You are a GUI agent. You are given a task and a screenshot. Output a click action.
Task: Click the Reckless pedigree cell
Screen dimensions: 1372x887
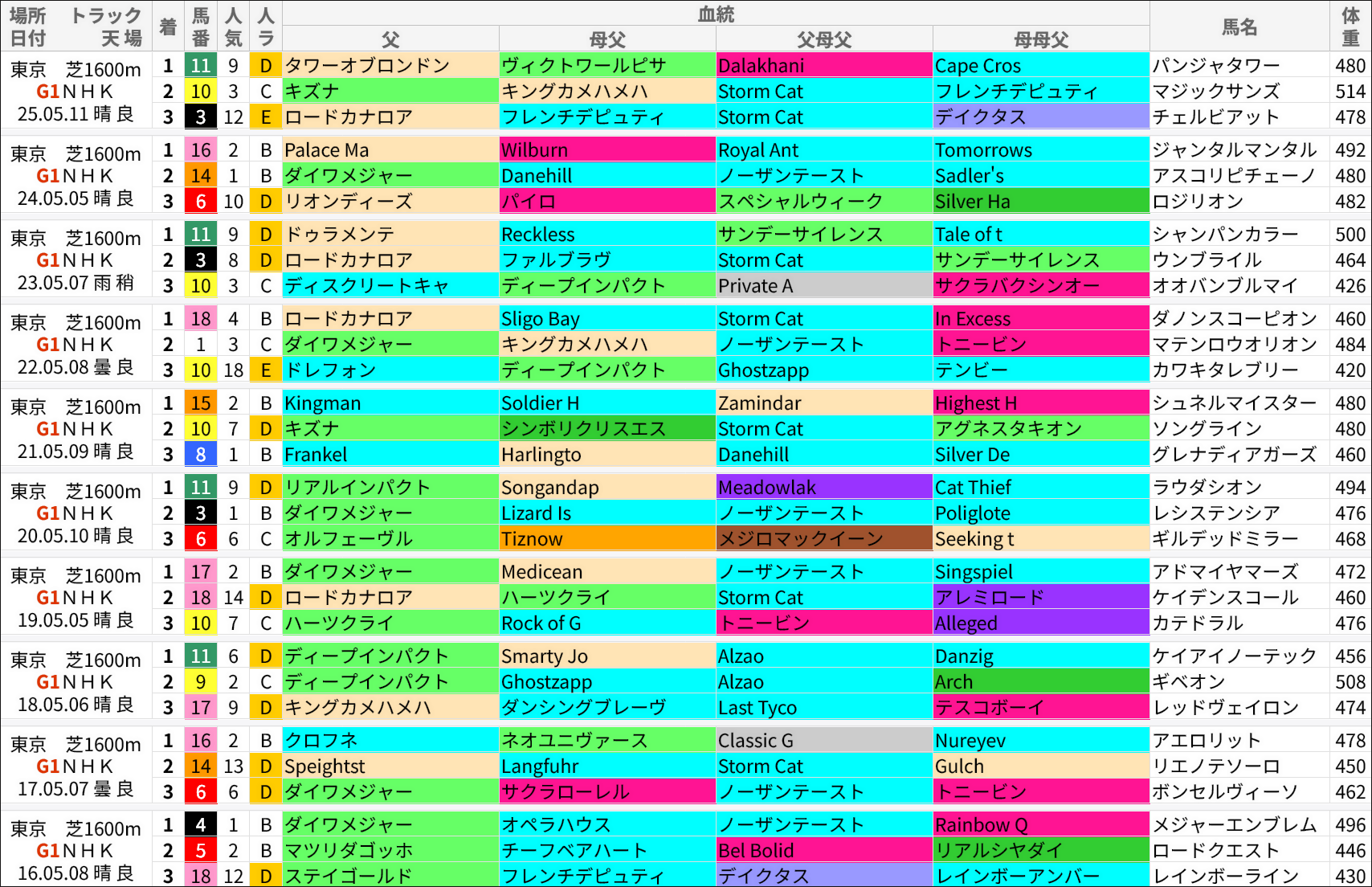coord(607,235)
